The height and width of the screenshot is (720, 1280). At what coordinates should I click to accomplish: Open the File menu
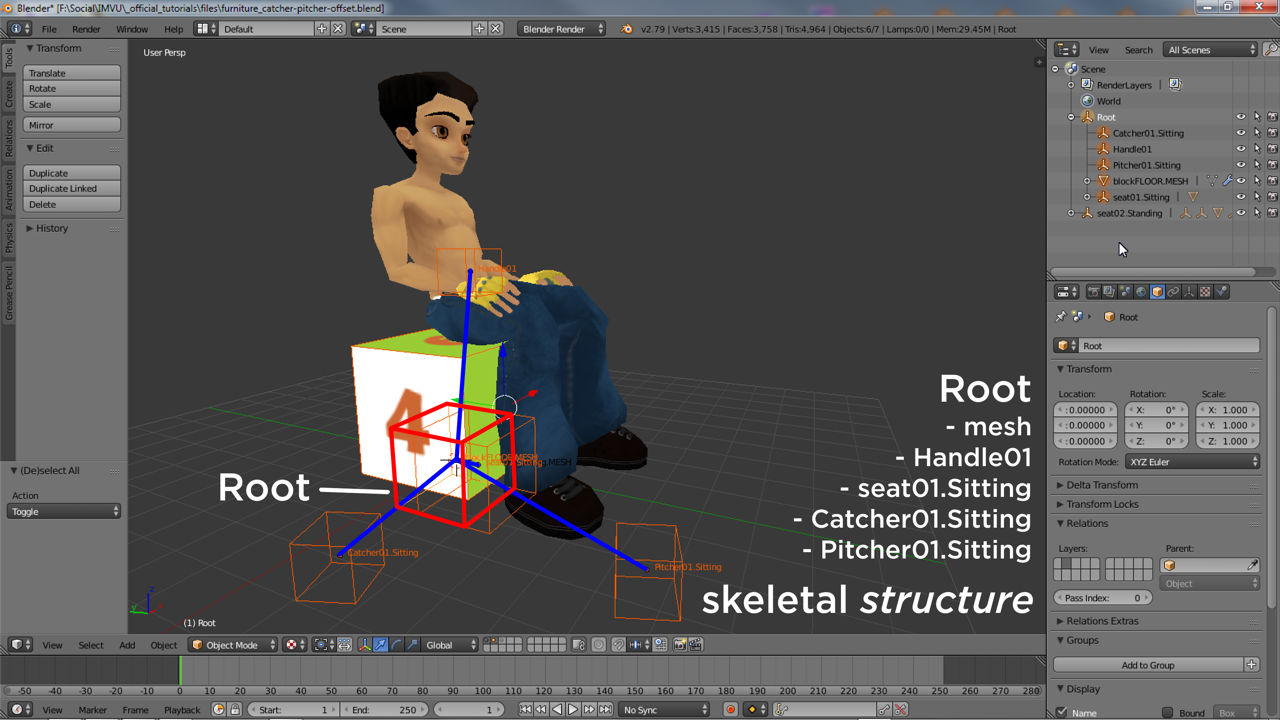(x=49, y=29)
